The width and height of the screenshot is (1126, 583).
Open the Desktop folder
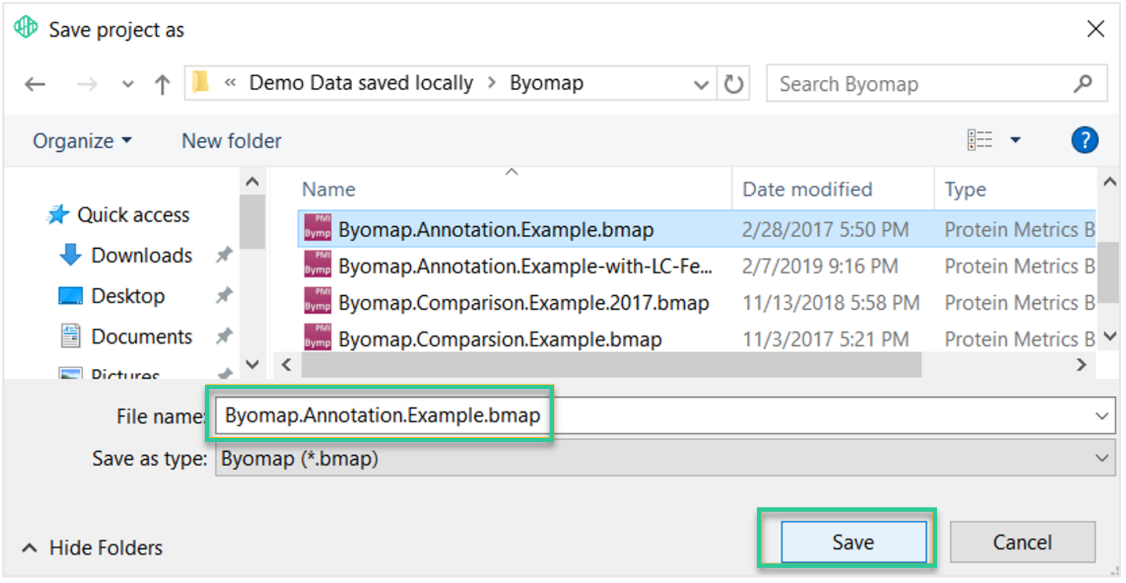[x=111, y=296]
